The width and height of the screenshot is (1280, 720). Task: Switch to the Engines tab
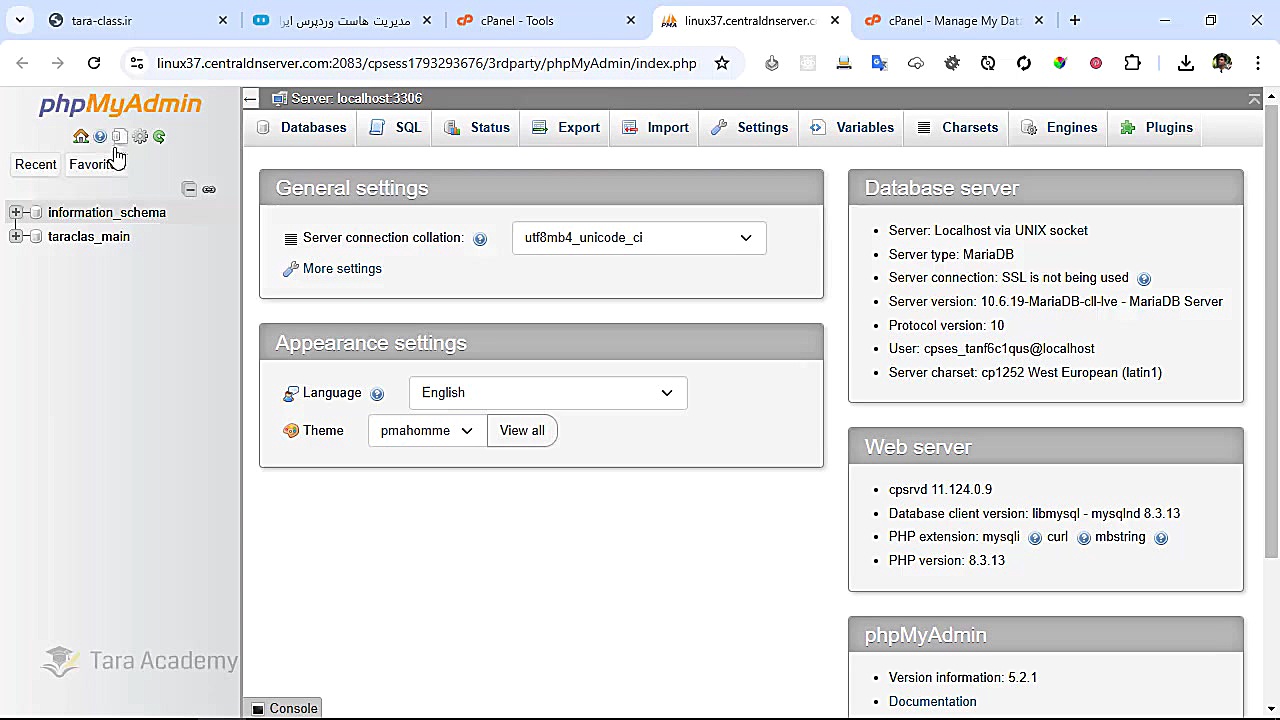[x=1059, y=128]
